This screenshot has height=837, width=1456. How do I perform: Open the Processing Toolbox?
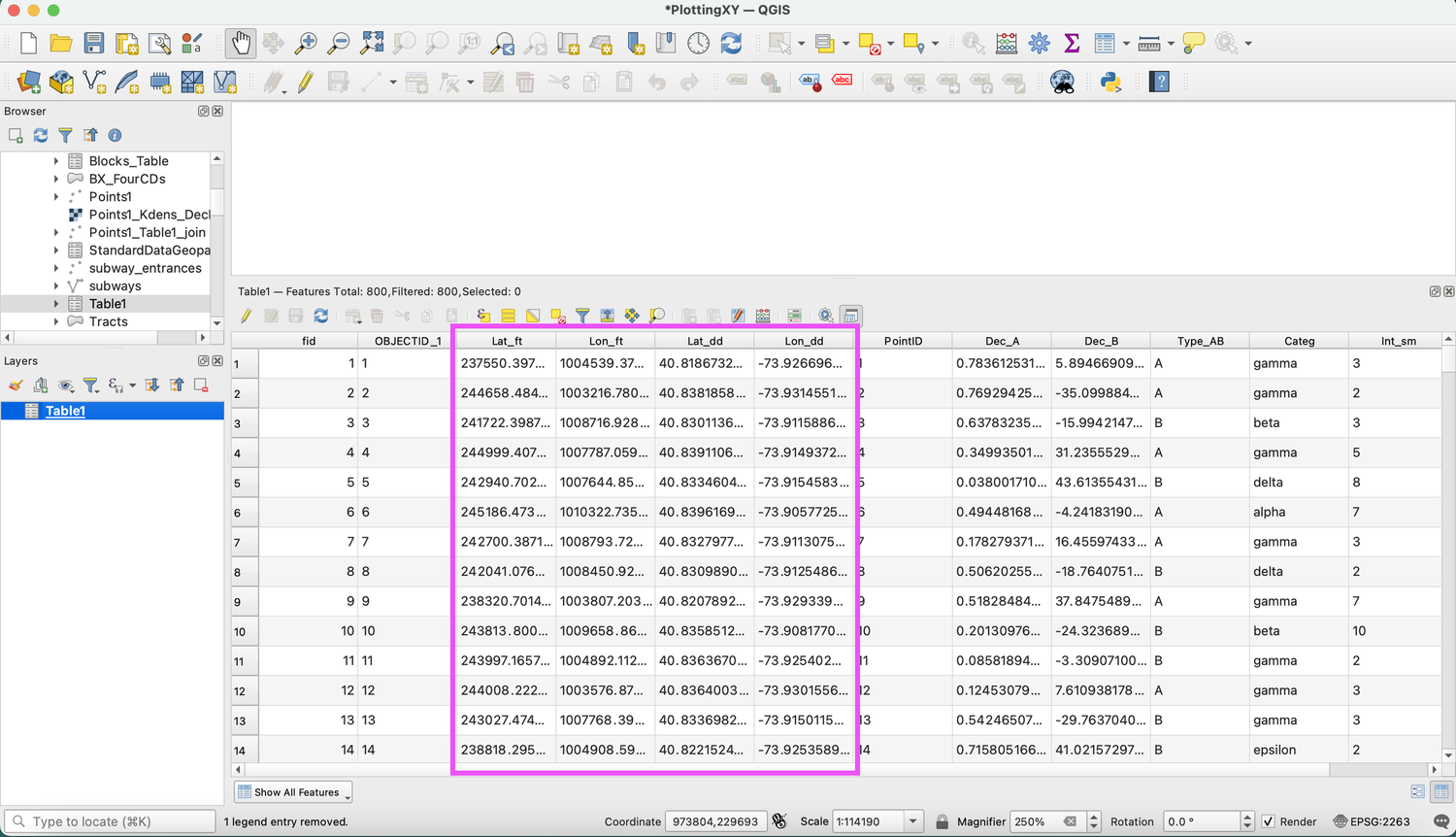point(1038,43)
